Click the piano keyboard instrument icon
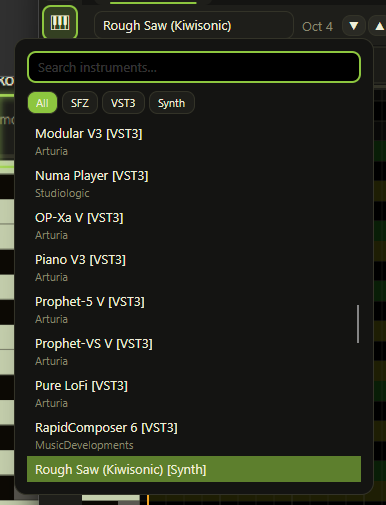The height and width of the screenshot is (505, 386). (60, 23)
